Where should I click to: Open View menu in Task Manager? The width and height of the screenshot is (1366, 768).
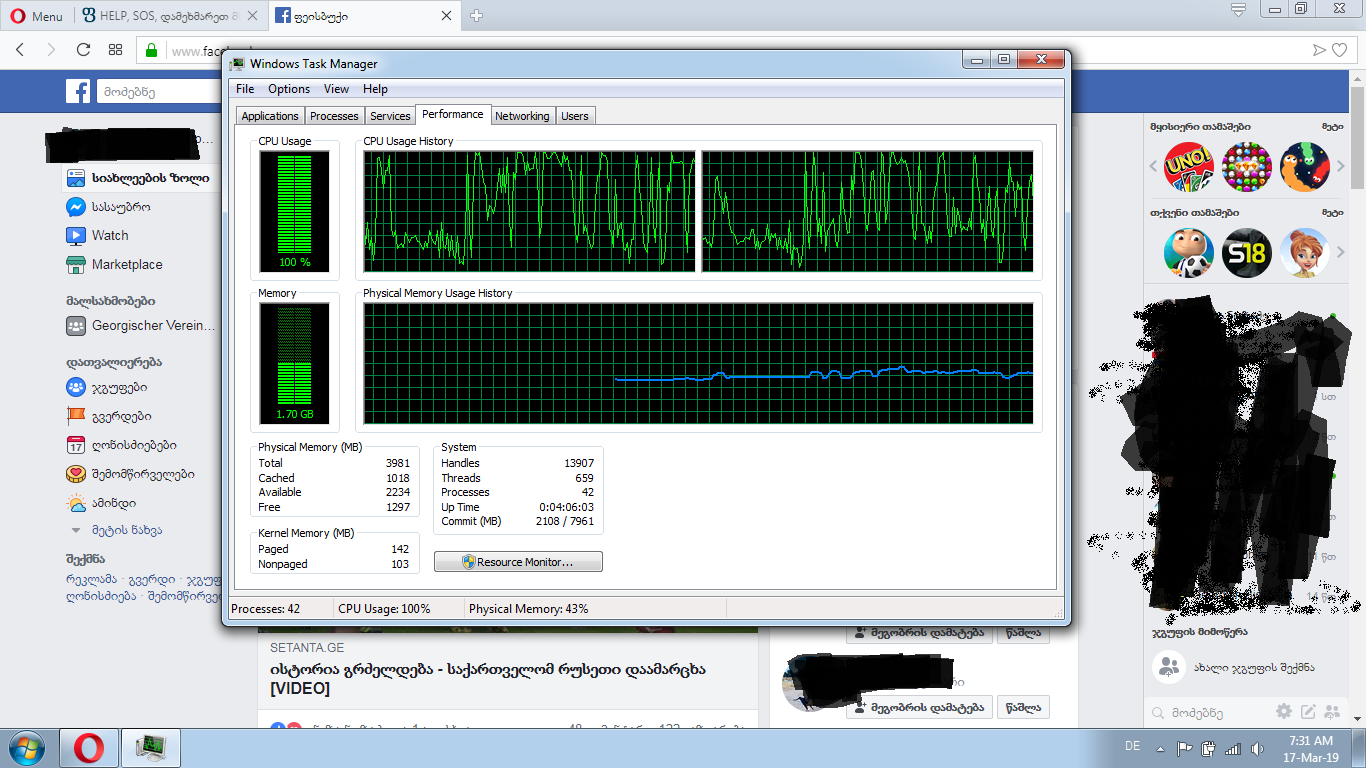(x=337, y=89)
